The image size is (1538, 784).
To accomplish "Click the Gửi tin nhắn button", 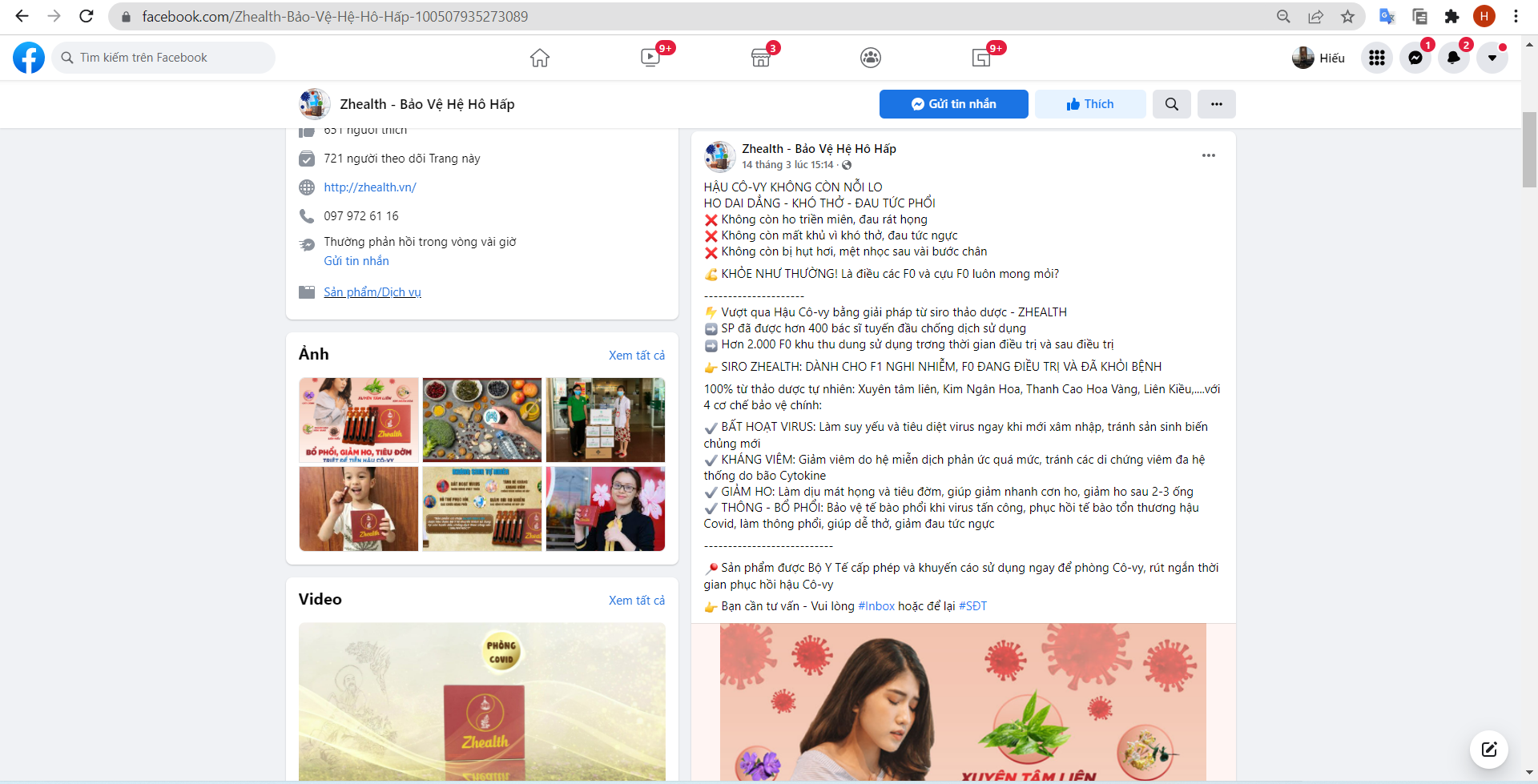I will [953, 104].
